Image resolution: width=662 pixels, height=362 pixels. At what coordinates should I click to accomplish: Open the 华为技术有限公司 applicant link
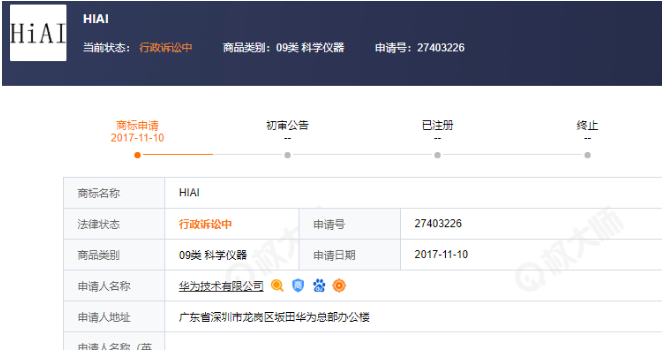[x=221, y=286]
